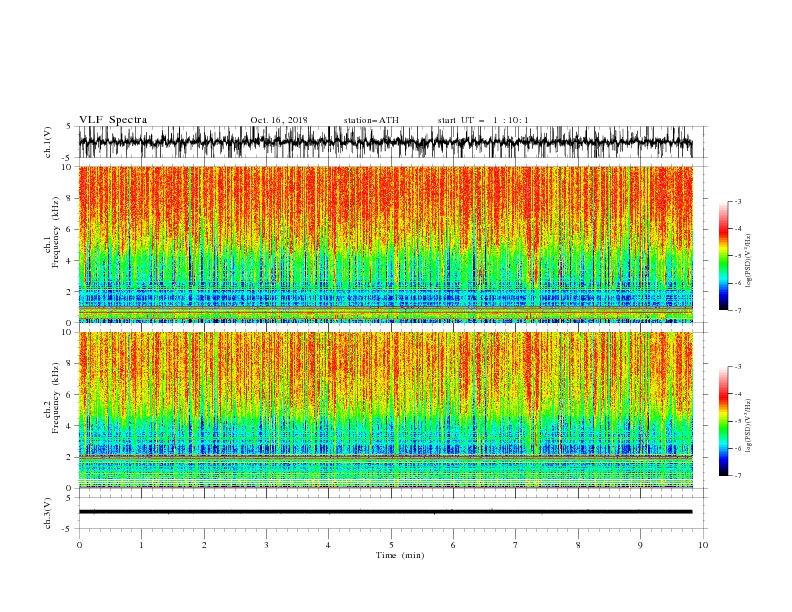Click the "4" label on the time axis
The height and width of the screenshot is (612, 792).
click(x=328, y=545)
